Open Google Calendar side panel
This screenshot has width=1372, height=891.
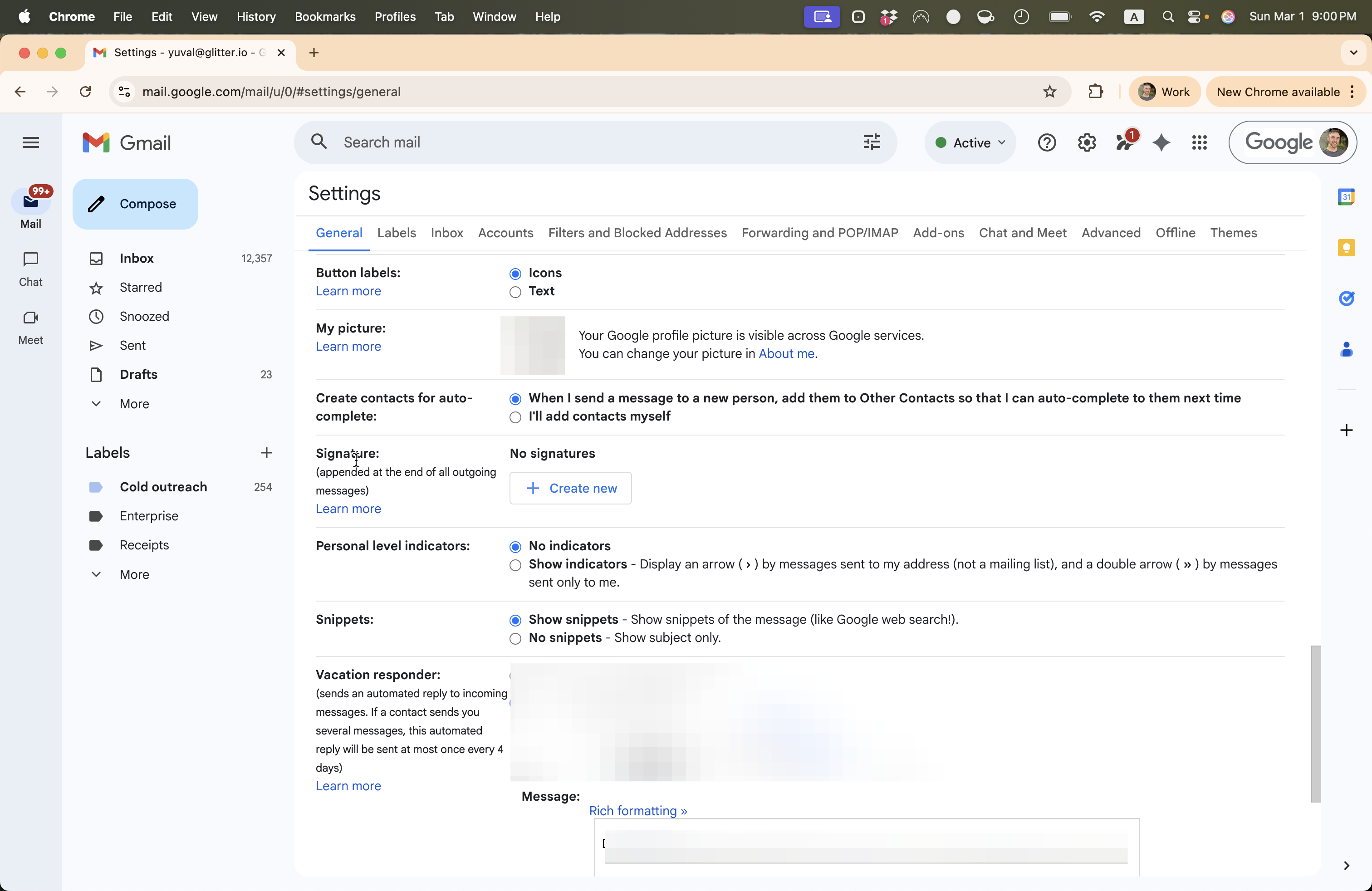pos(1346,197)
